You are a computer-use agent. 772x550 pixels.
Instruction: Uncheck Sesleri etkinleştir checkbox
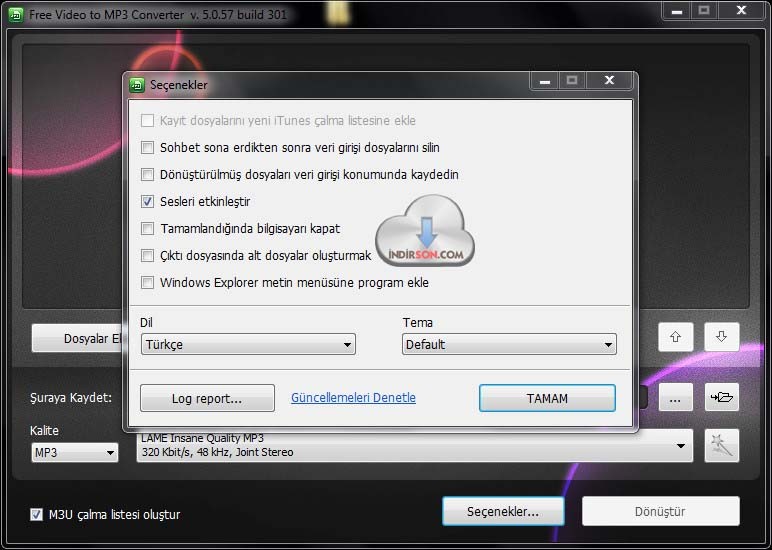pyautogui.click(x=147, y=201)
